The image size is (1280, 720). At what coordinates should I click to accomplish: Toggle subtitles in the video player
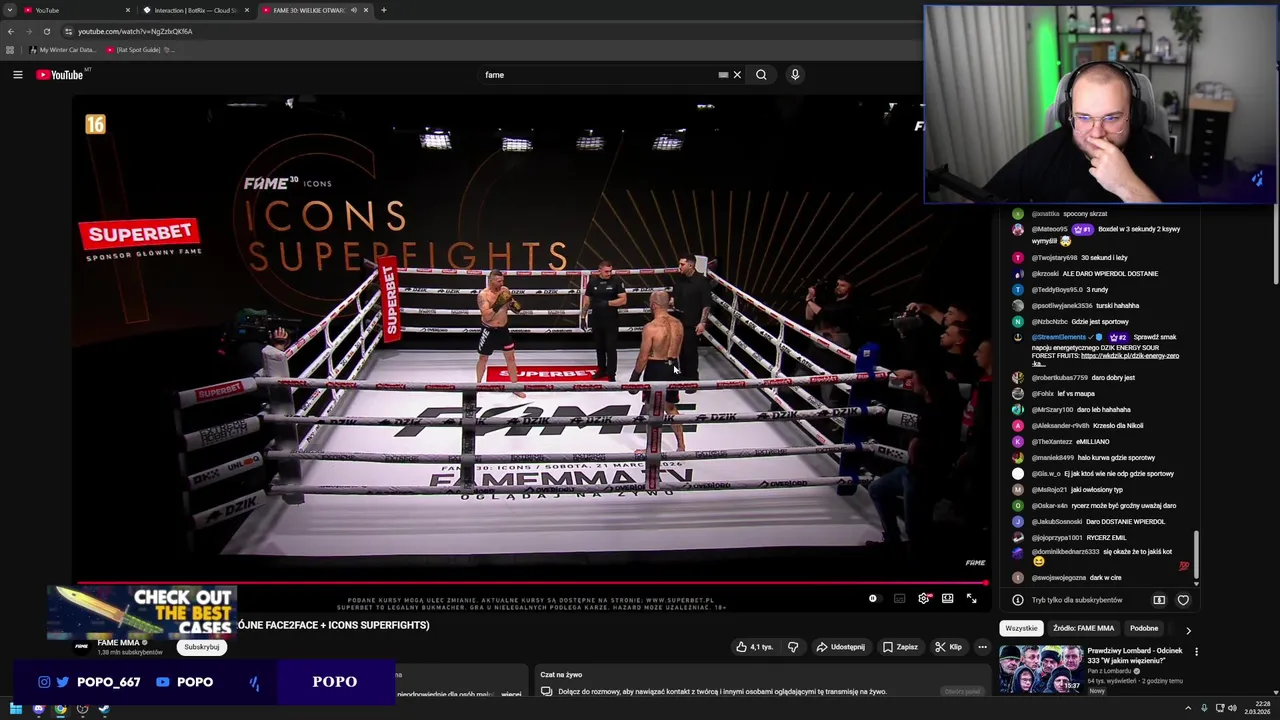click(899, 598)
